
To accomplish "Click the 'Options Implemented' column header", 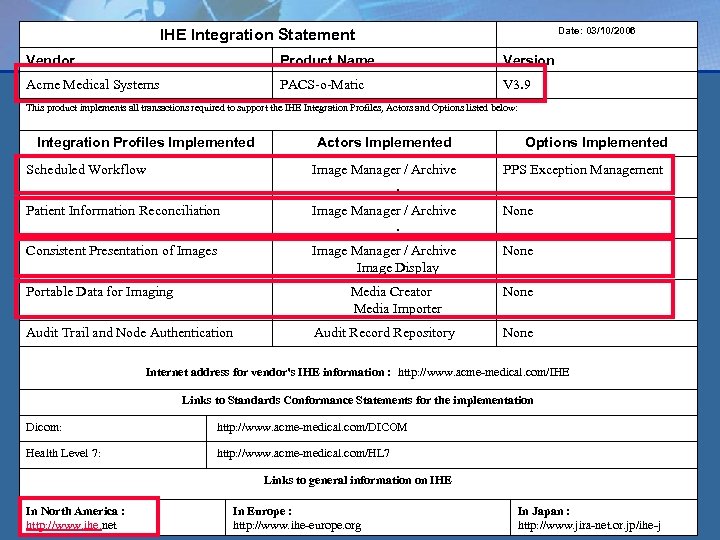I will click(596, 142).
